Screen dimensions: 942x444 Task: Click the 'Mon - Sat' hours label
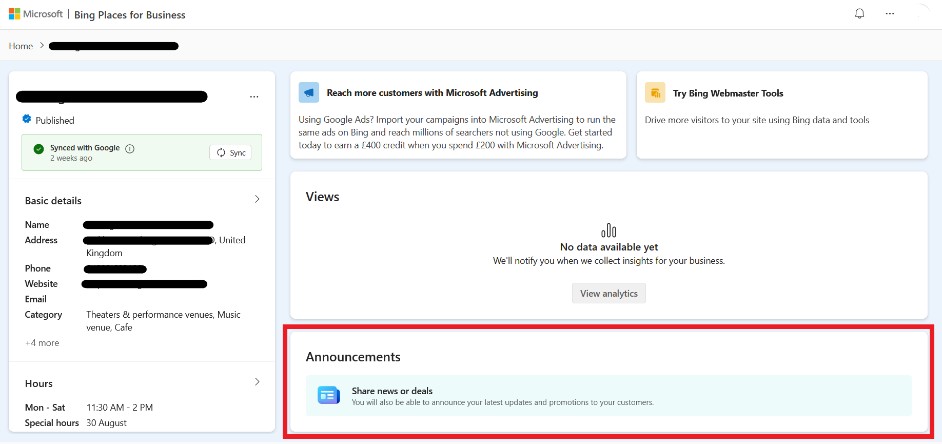coord(43,407)
